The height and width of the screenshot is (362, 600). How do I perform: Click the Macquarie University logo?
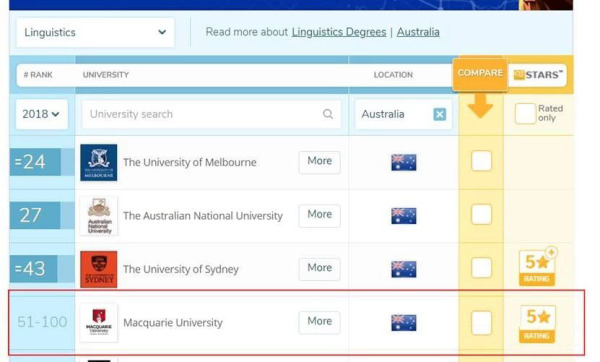pos(99,323)
